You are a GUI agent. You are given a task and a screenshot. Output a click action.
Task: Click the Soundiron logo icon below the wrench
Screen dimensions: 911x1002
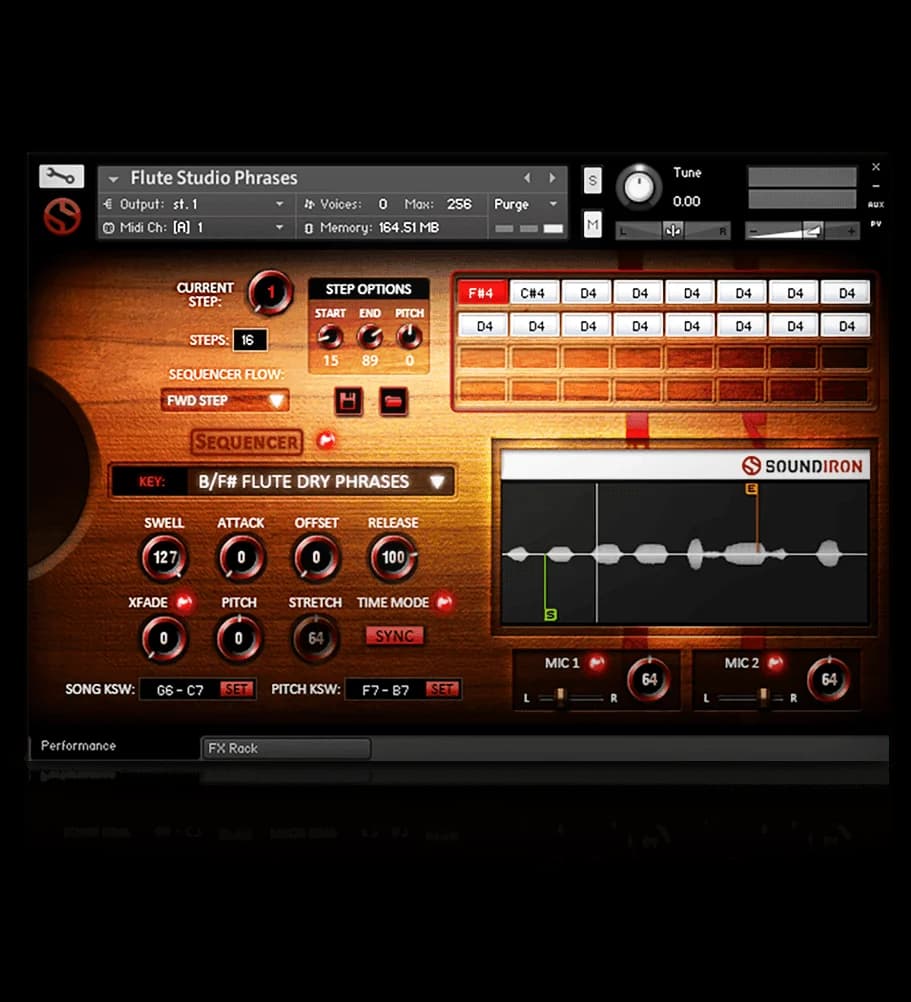[x=61, y=216]
